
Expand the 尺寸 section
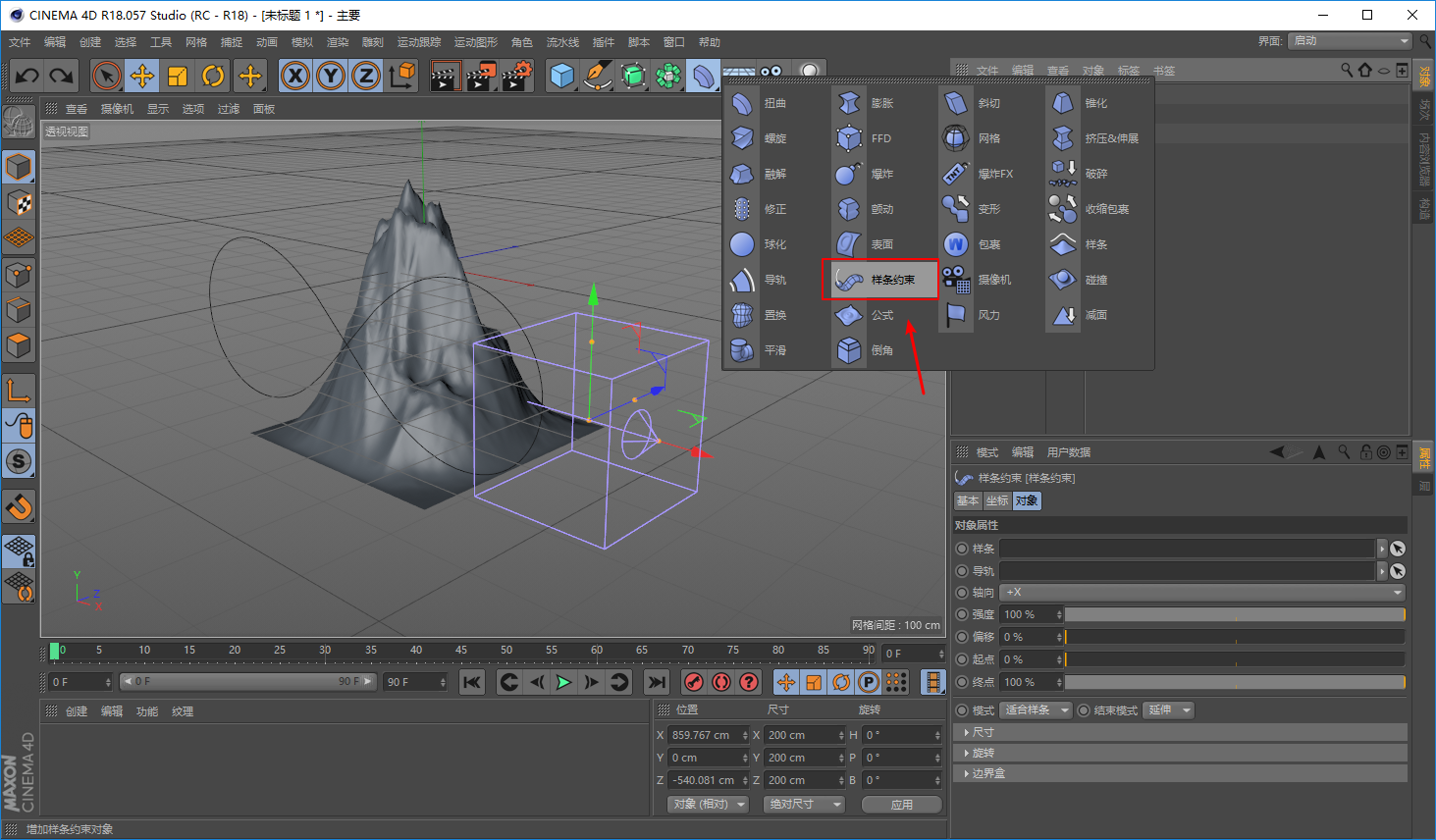pyautogui.click(x=1180, y=732)
